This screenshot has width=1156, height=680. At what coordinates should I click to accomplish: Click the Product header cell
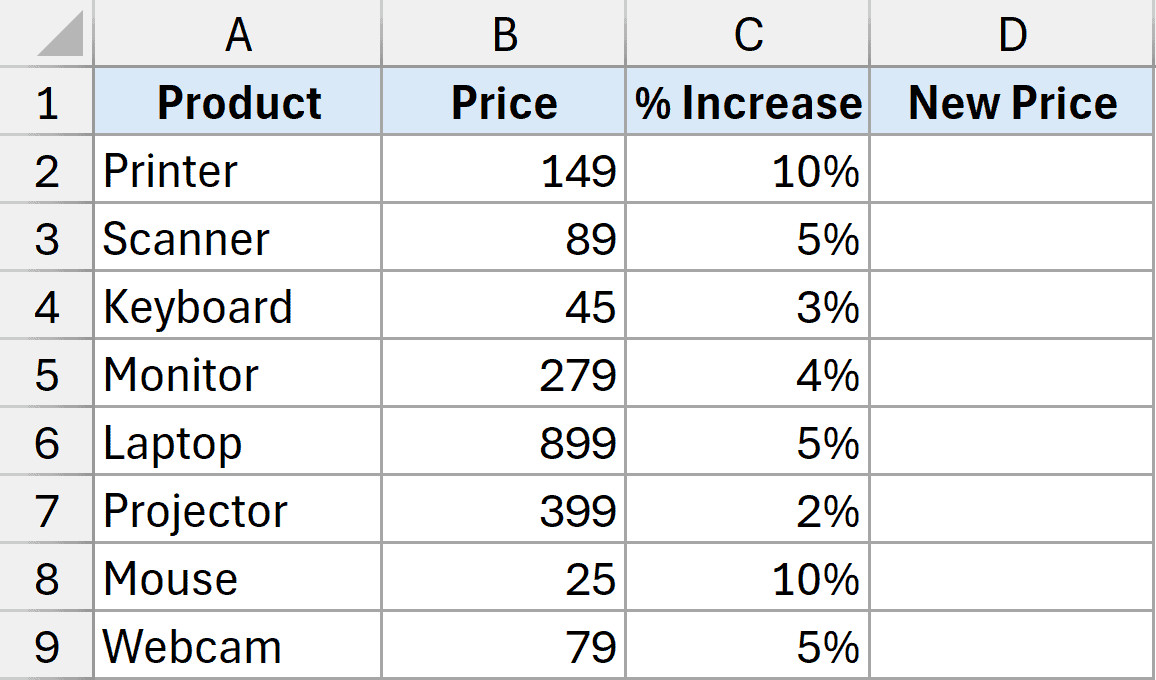point(238,102)
